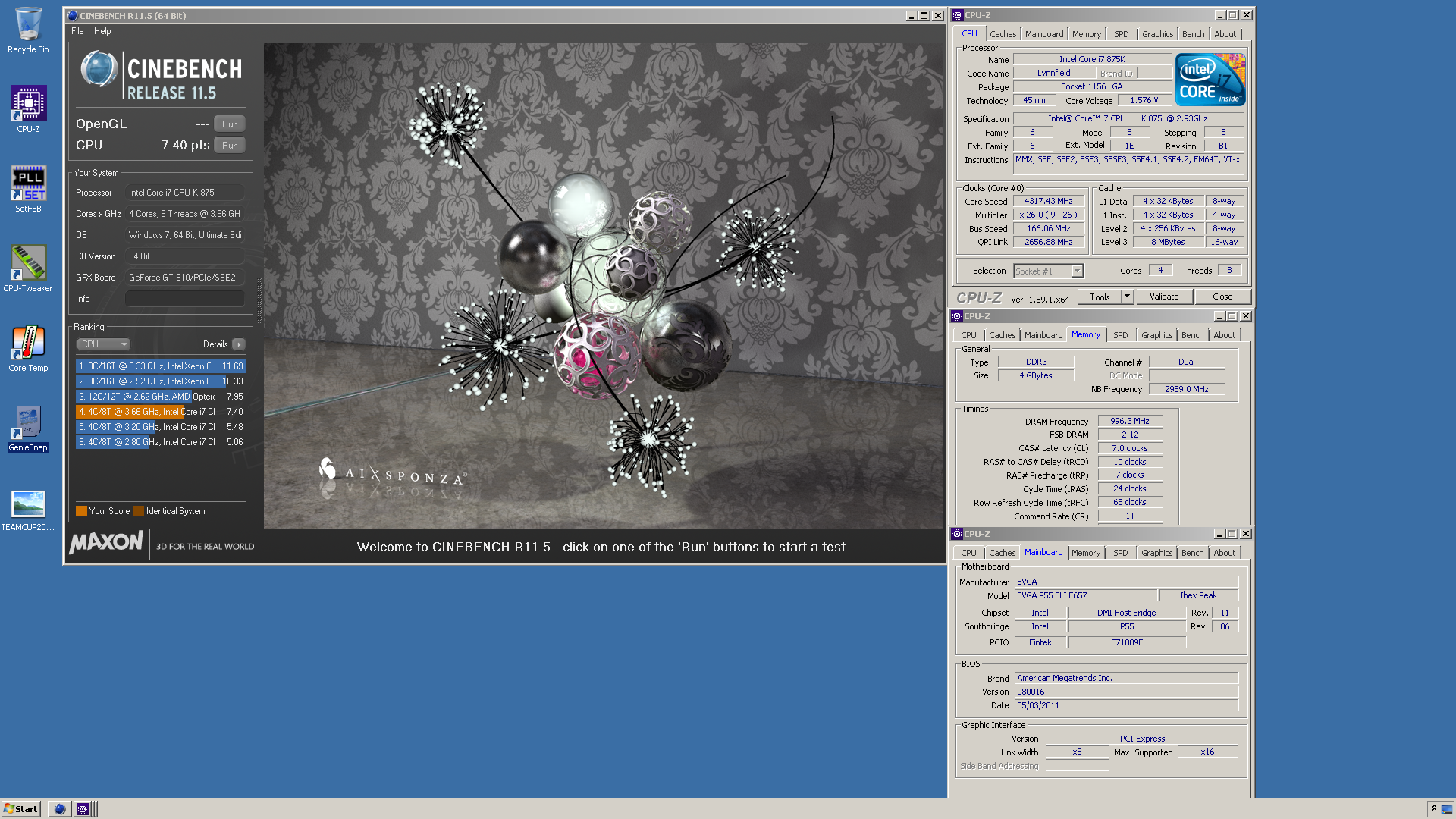Open SPD tab in Memory CPU-Z window

pyautogui.click(x=1120, y=335)
